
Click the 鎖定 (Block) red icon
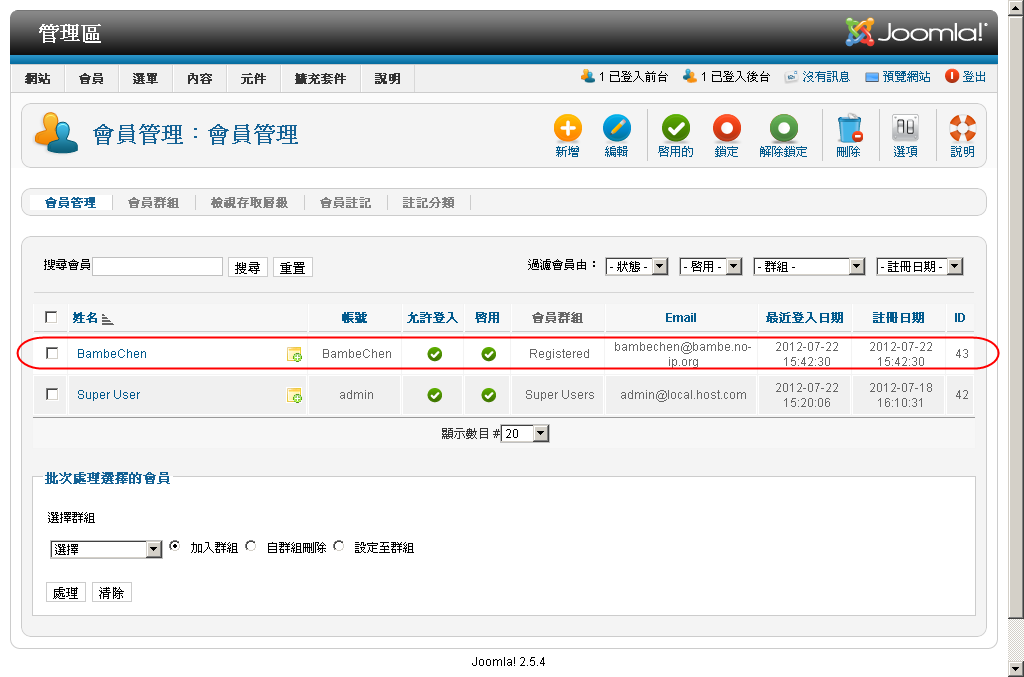click(x=726, y=130)
